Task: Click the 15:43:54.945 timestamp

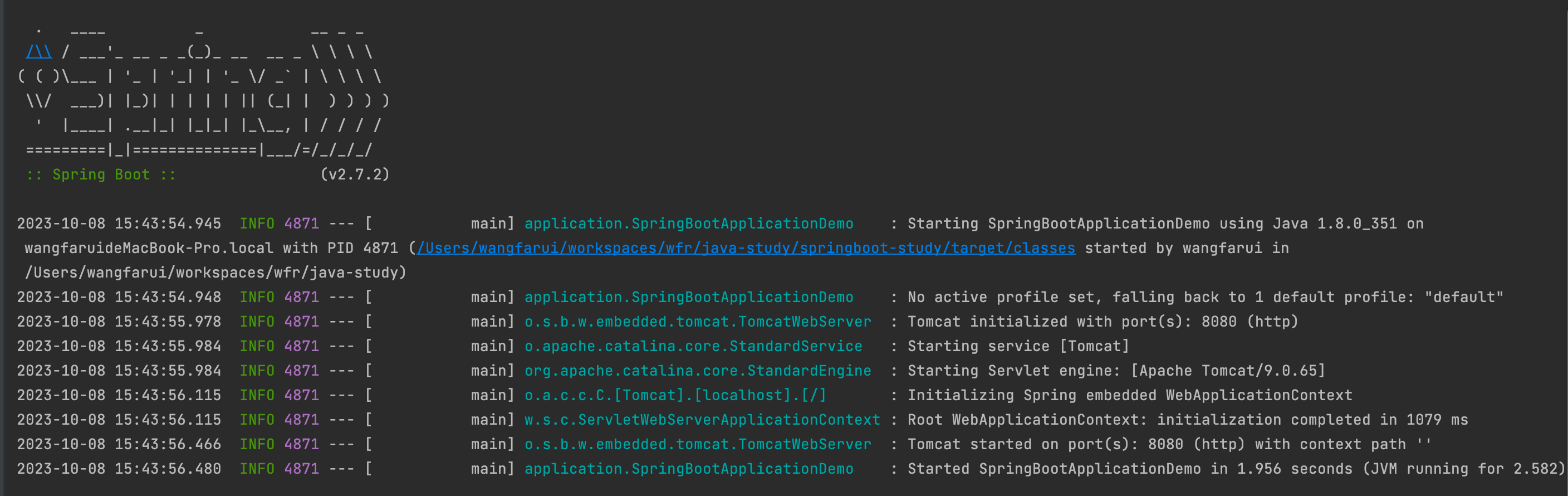Action: tap(168, 223)
